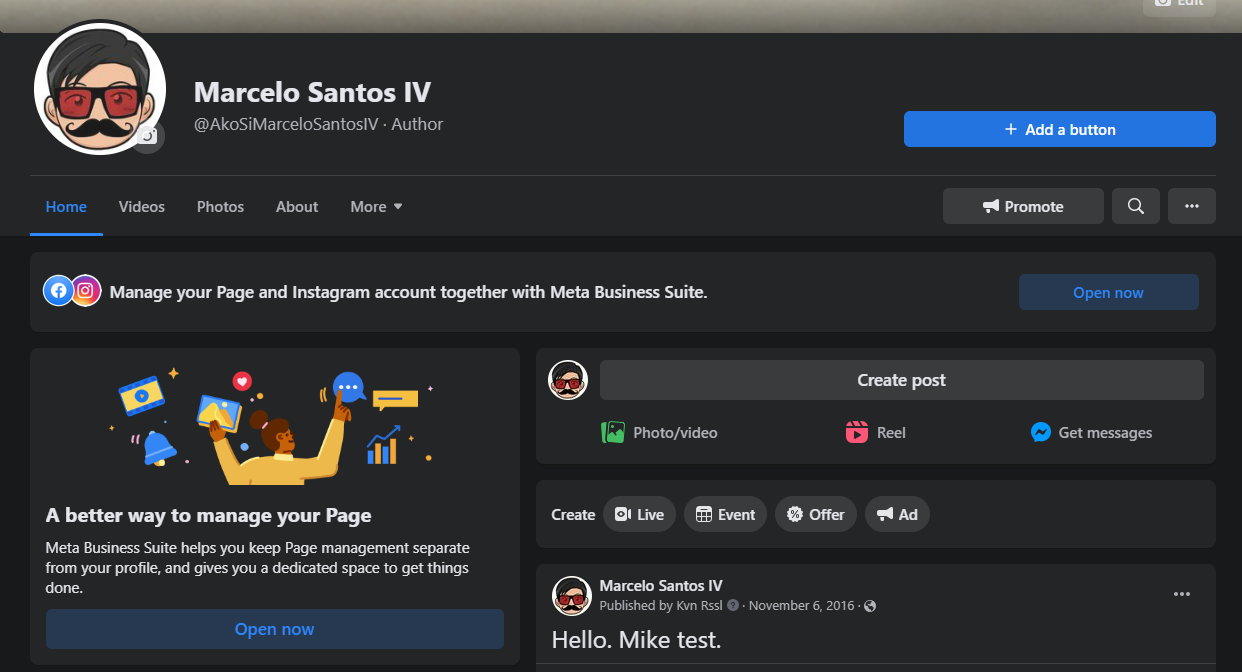Click A better way to manage your Page heading

pos(208,516)
